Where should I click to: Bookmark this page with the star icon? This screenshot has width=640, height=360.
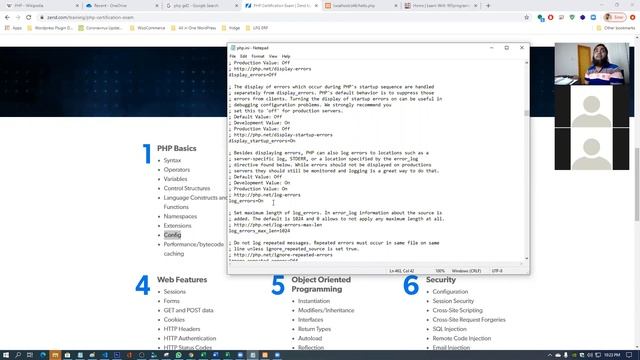point(527,18)
